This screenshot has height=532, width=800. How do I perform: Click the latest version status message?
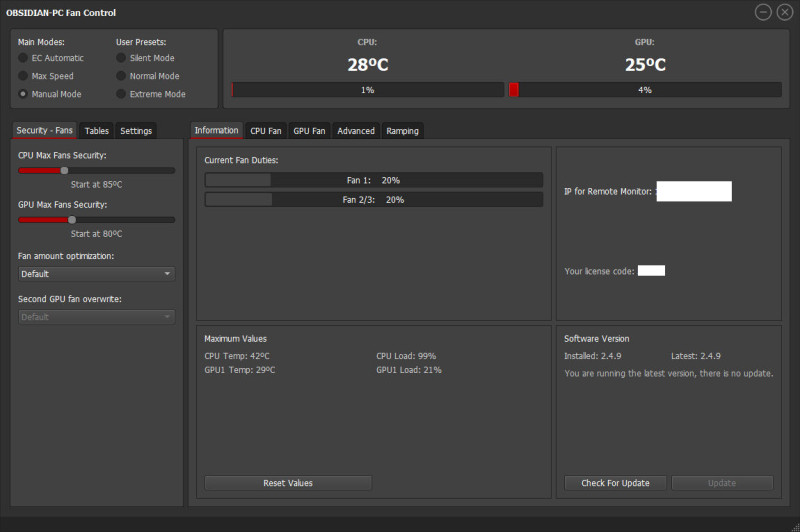point(668,373)
